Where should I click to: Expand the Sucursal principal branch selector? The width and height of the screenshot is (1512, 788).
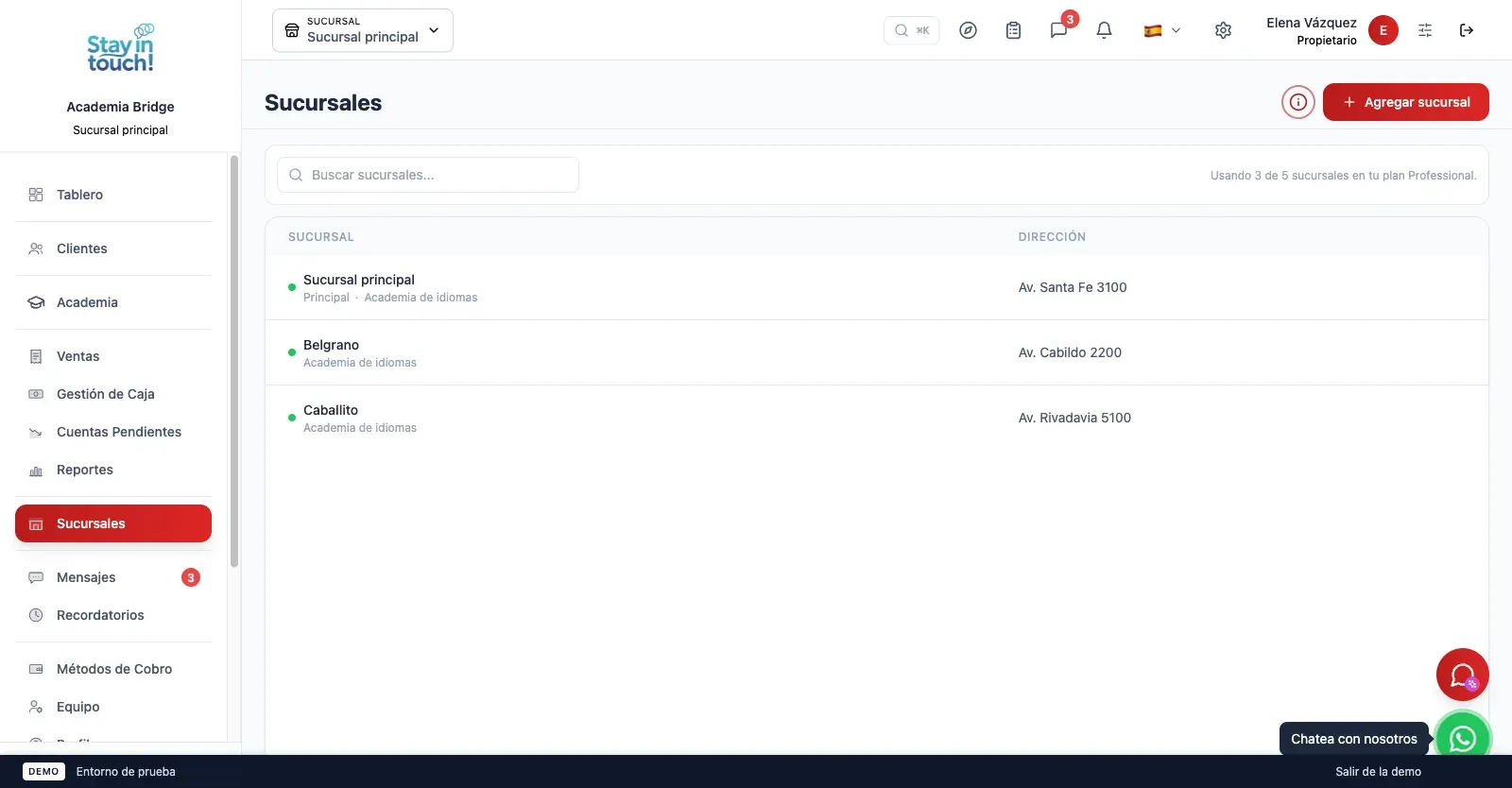click(x=363, y=30)
